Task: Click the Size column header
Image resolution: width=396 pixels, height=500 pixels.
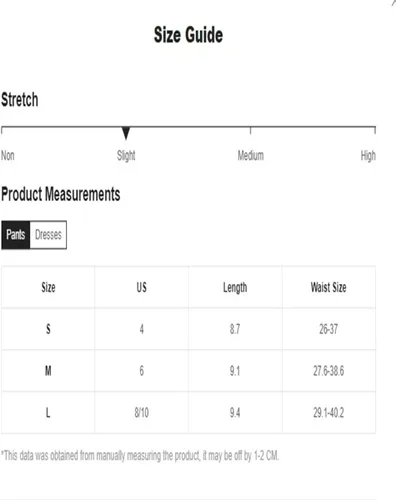Action: coord(48,287)
